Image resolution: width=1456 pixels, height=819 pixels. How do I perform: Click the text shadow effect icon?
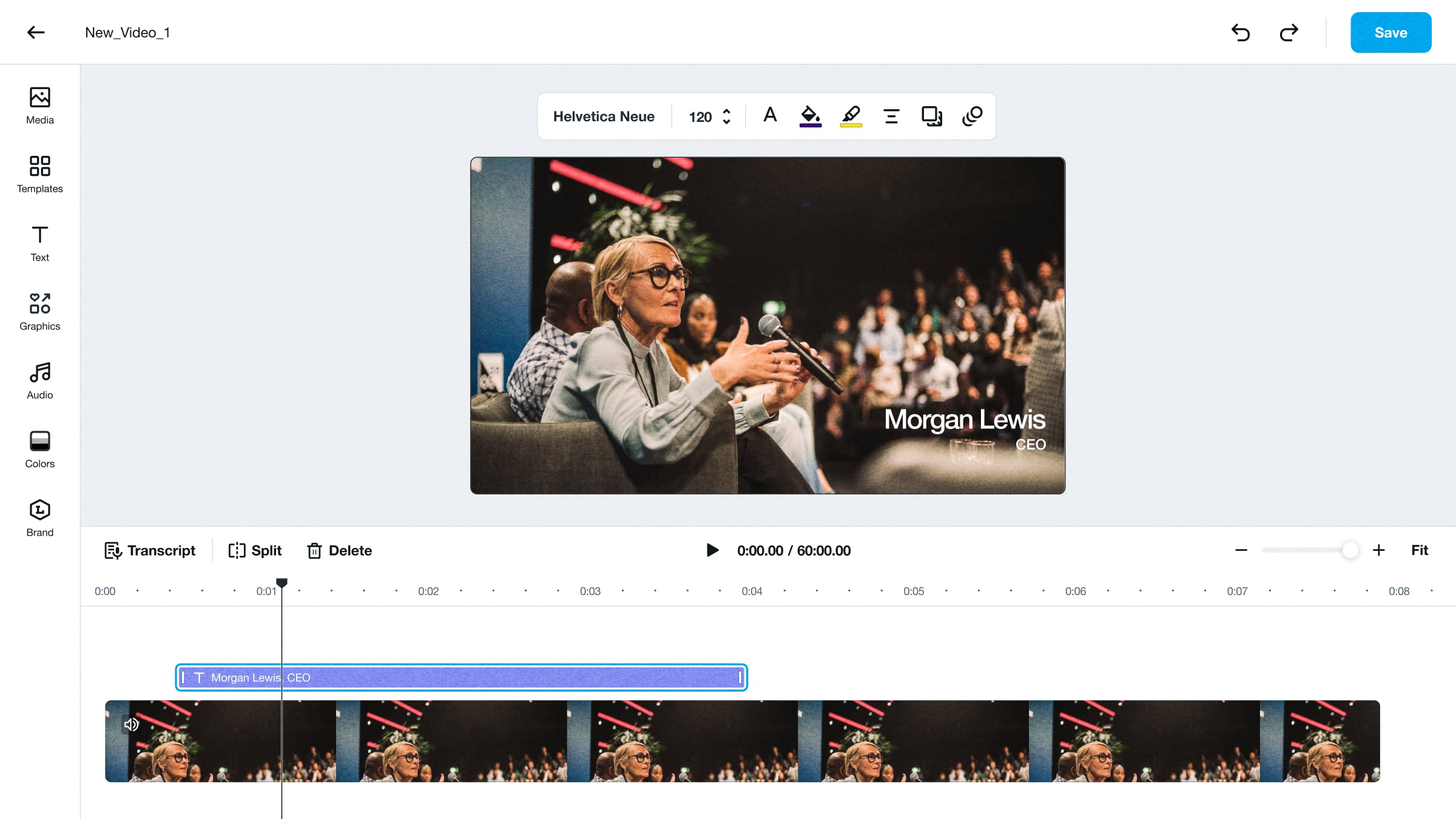pos(931,116)
